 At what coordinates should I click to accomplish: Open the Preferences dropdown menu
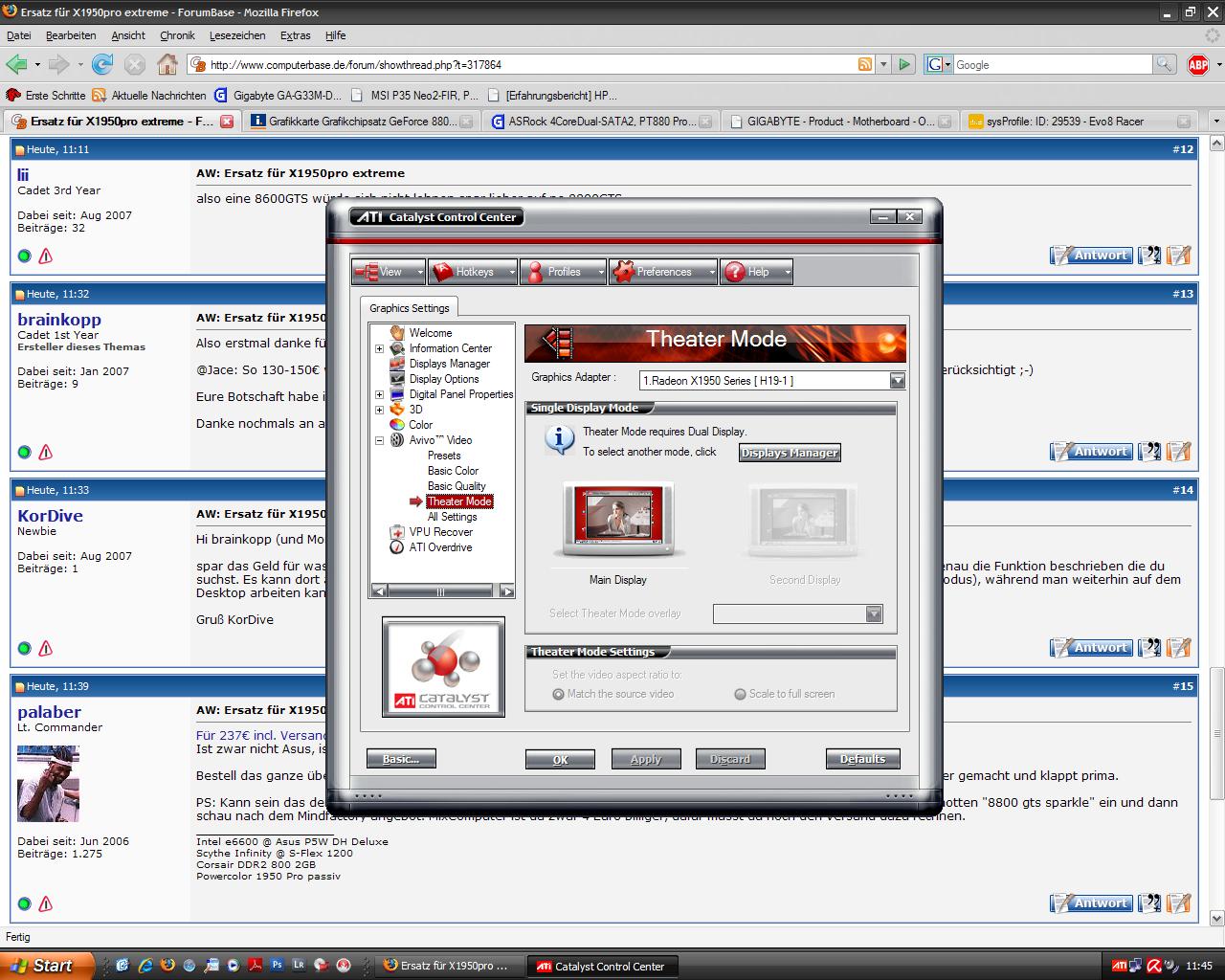pyautogui.click(x=663, y=272)
